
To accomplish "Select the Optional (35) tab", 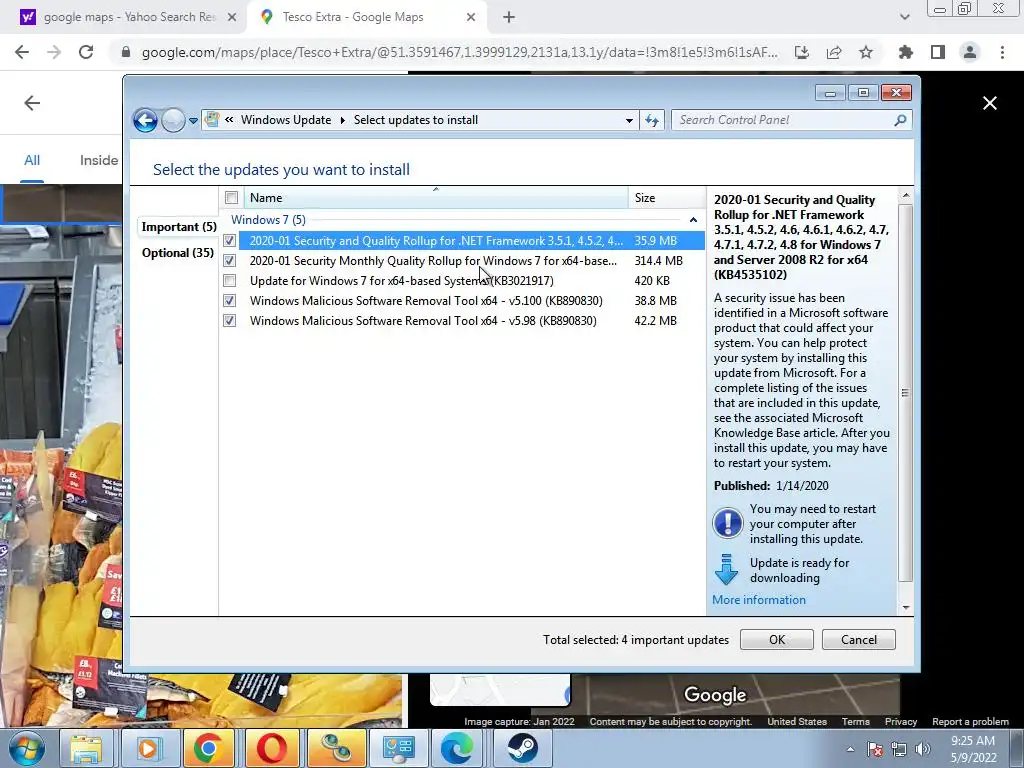I will (178, 253).
